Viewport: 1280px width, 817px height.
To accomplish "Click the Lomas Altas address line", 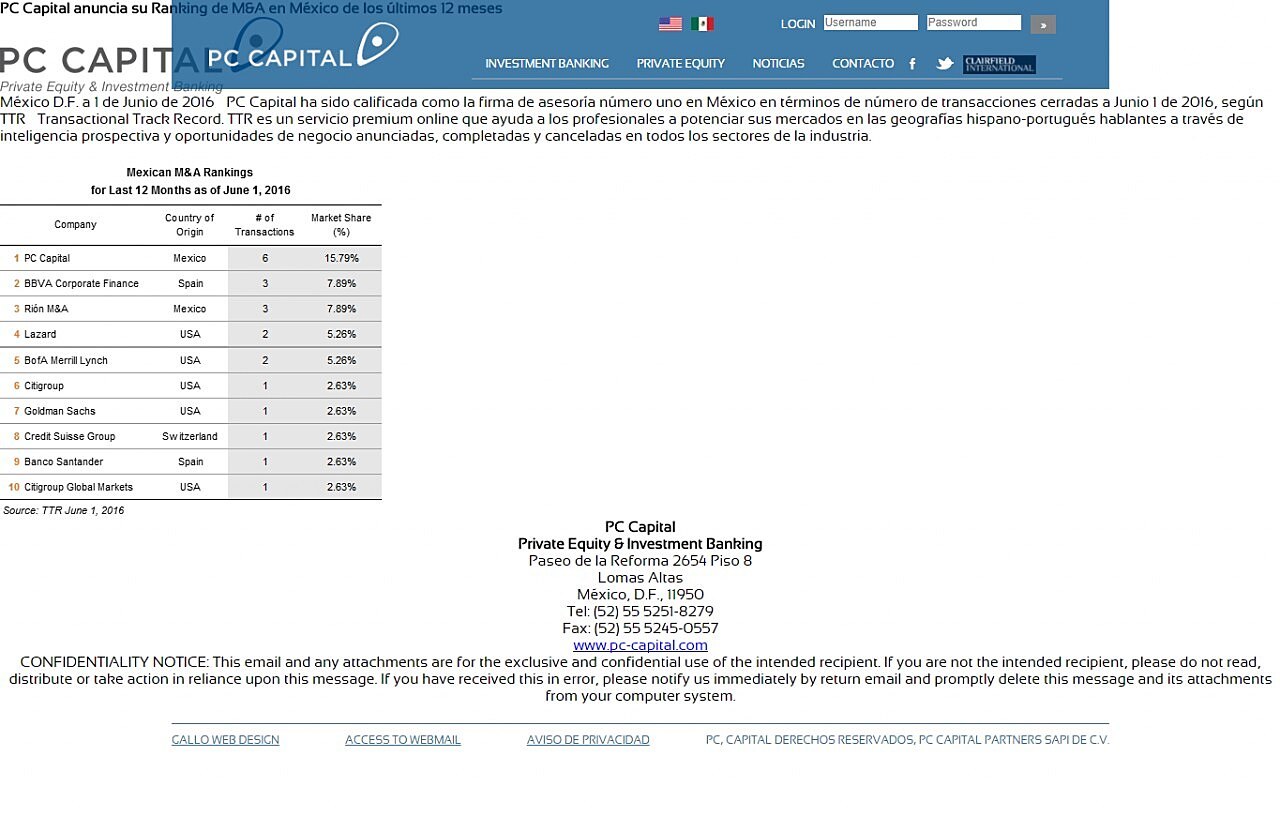I will (640, 578).
